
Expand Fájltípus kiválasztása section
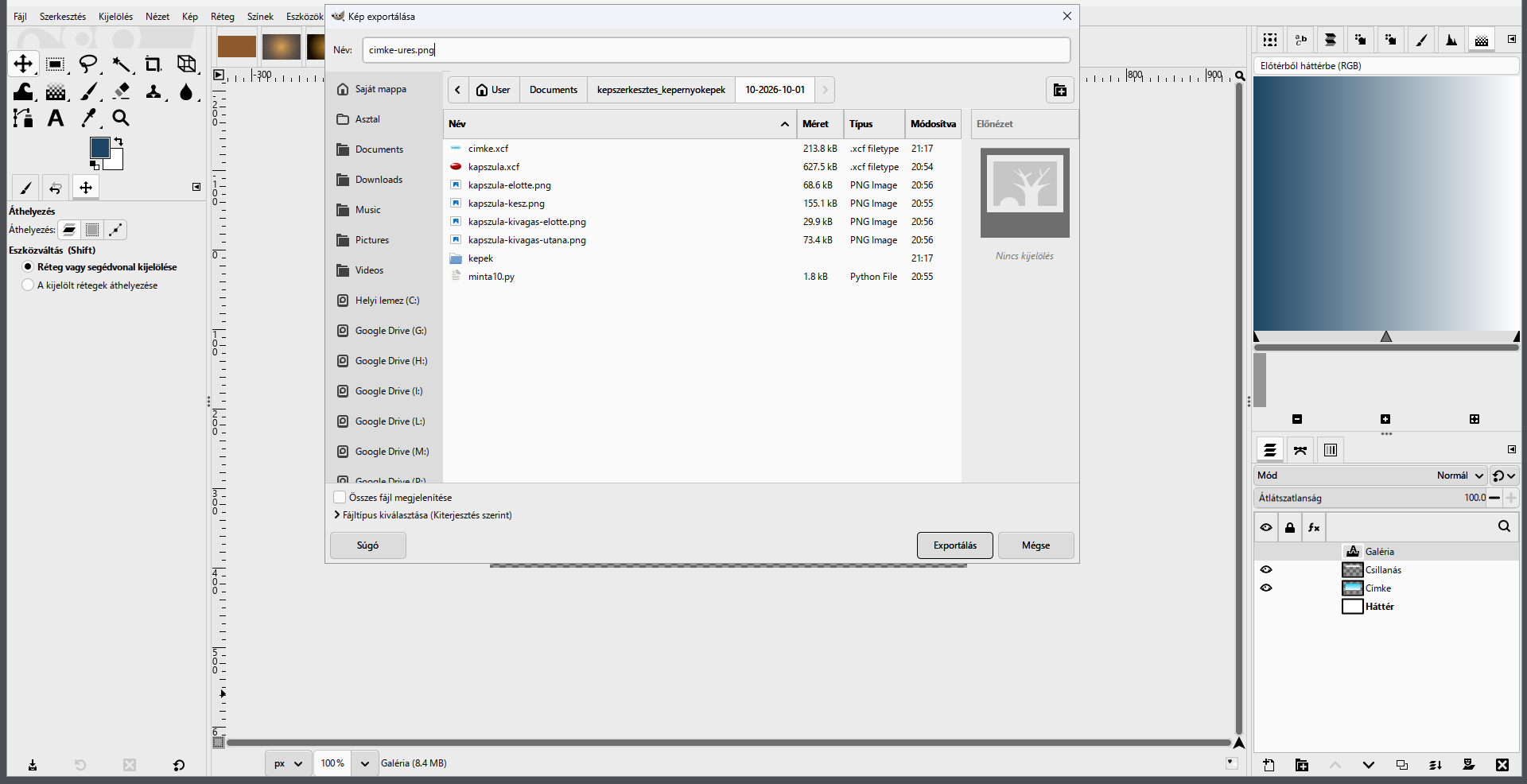tap(337, 515)
